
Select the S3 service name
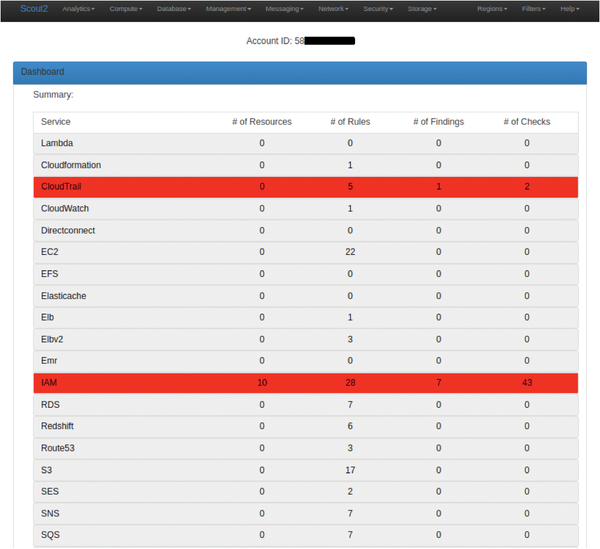click(x=46, y=470)
